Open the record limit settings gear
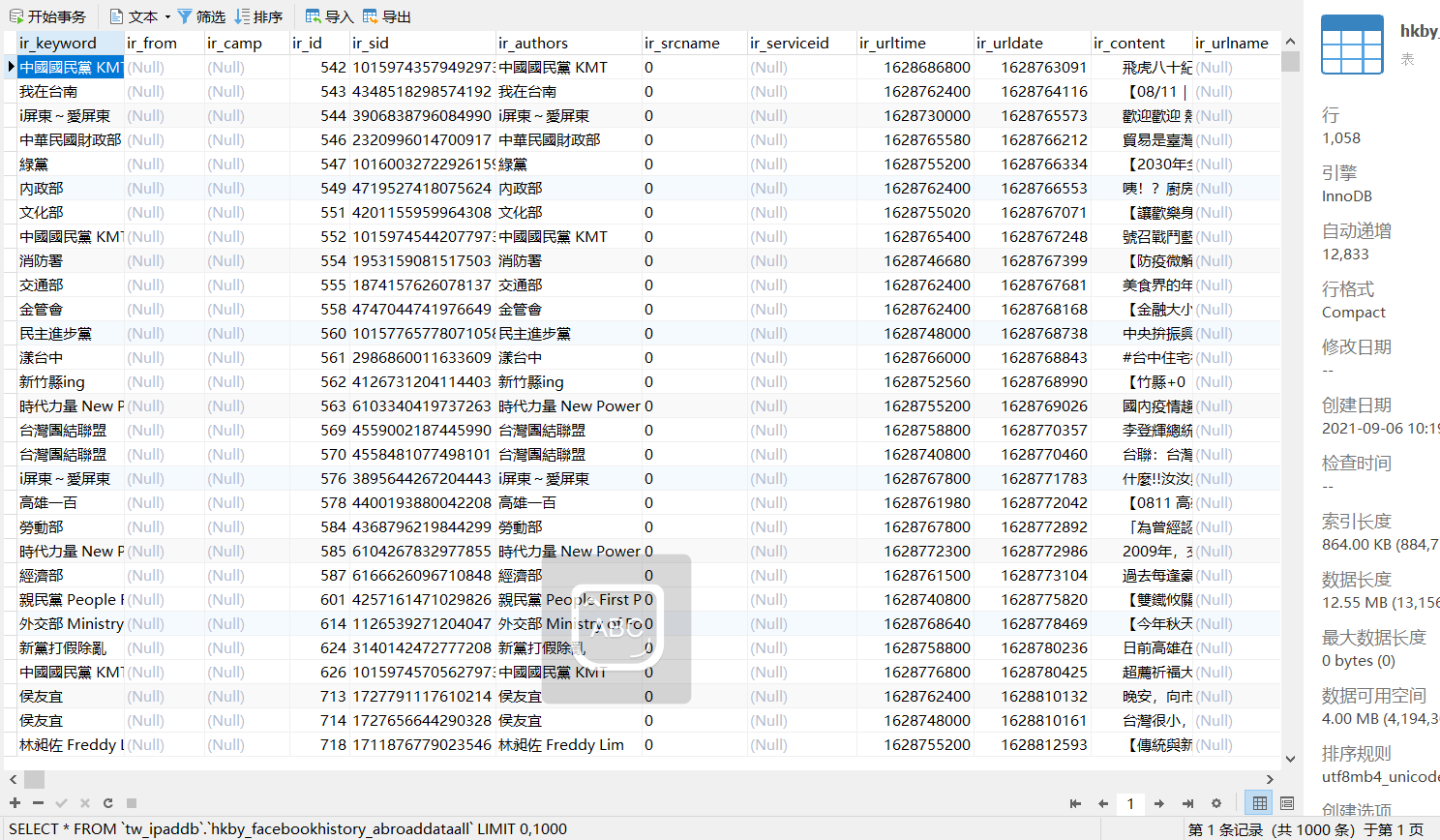Viewport: 1440px width, 840px height. click(1216, 803)
